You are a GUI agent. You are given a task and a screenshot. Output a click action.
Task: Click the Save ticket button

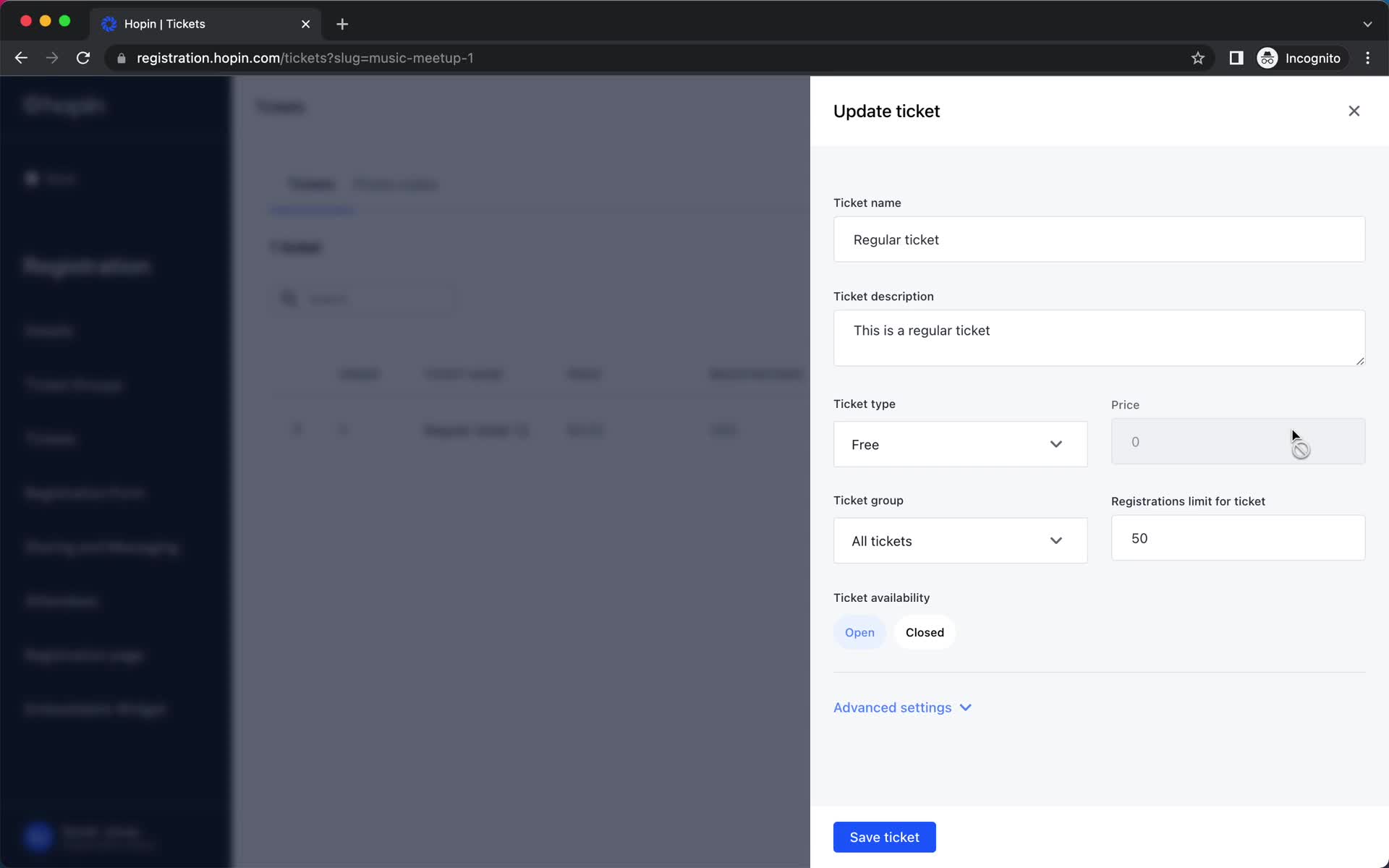pyautogui.click(x=884, y=837)
